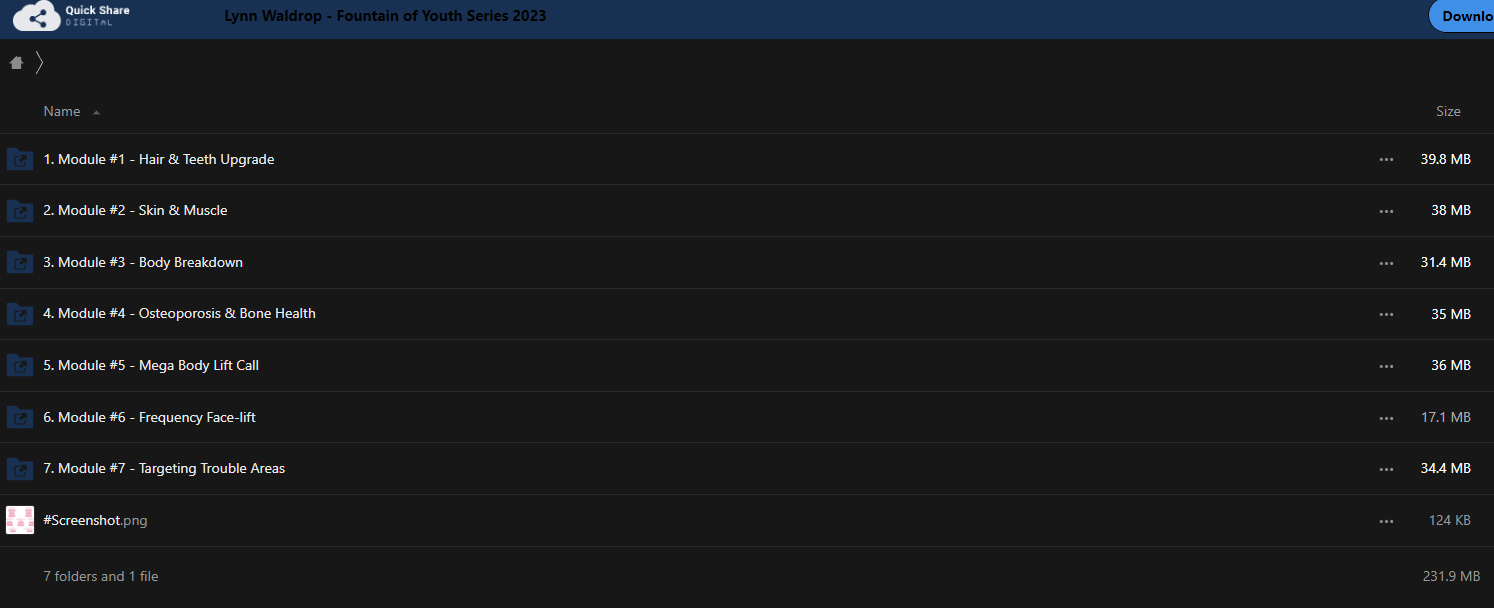This screenshot has width=1494, height=608.
Task: Open Module #5 - Mega Body Lift Call
Action: (151, 365)
